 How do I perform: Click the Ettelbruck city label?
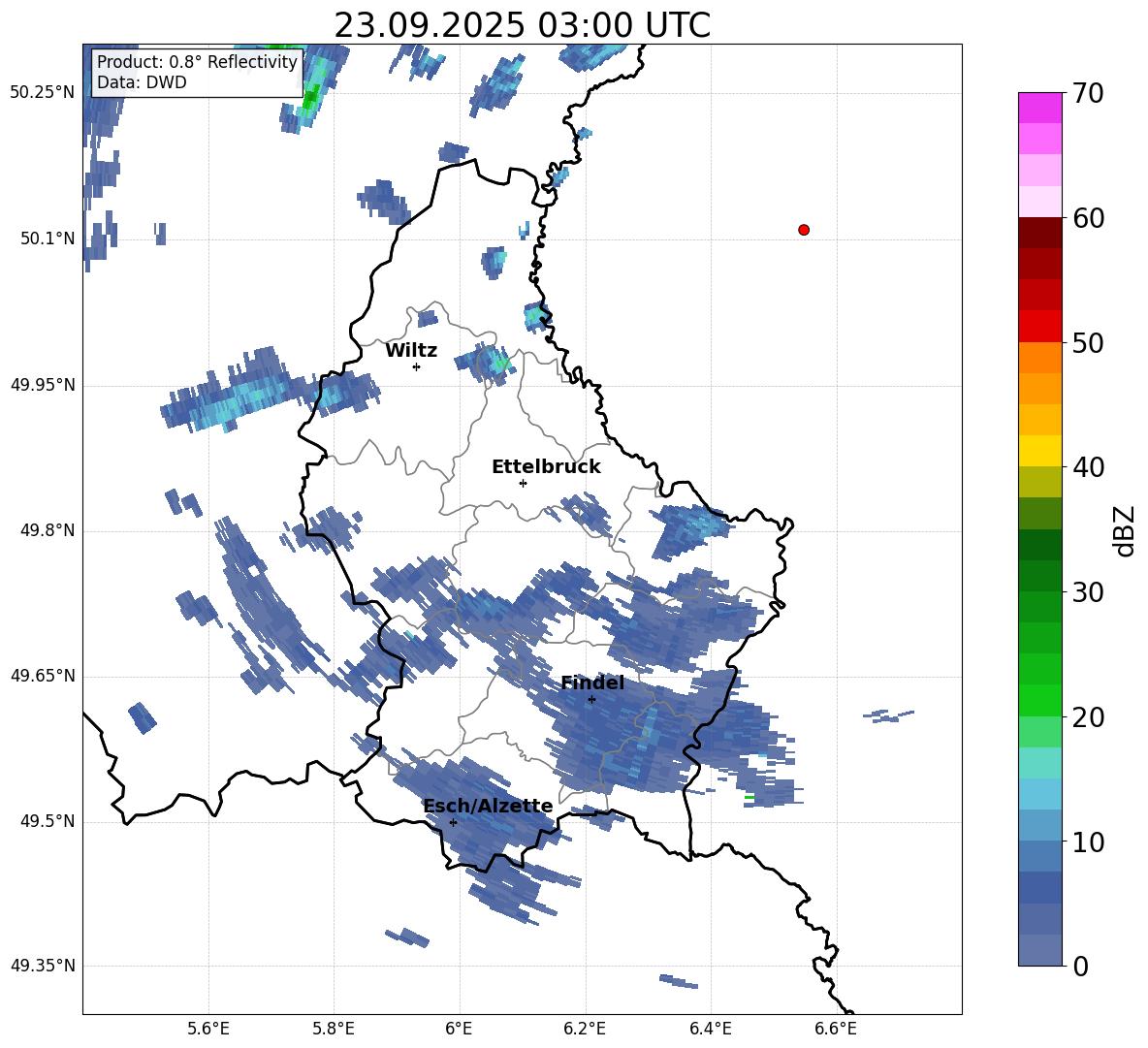click(546, 467)
